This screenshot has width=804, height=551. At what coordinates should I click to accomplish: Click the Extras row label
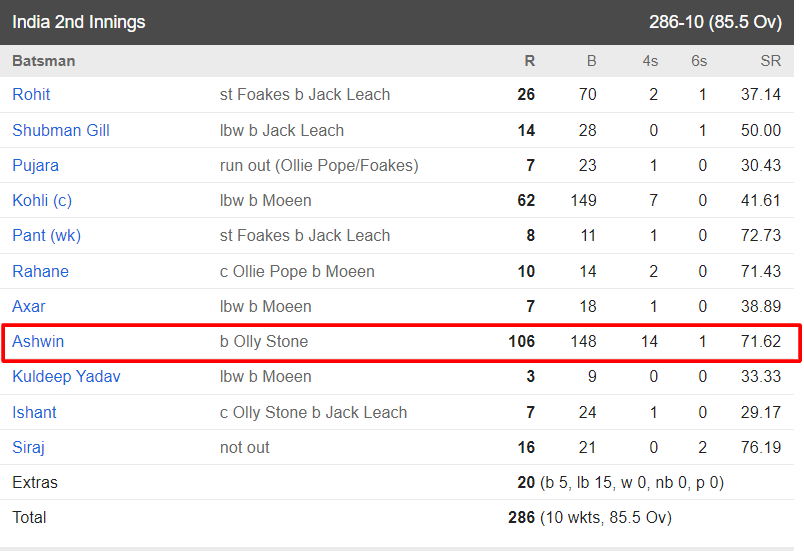coord(35,482)
